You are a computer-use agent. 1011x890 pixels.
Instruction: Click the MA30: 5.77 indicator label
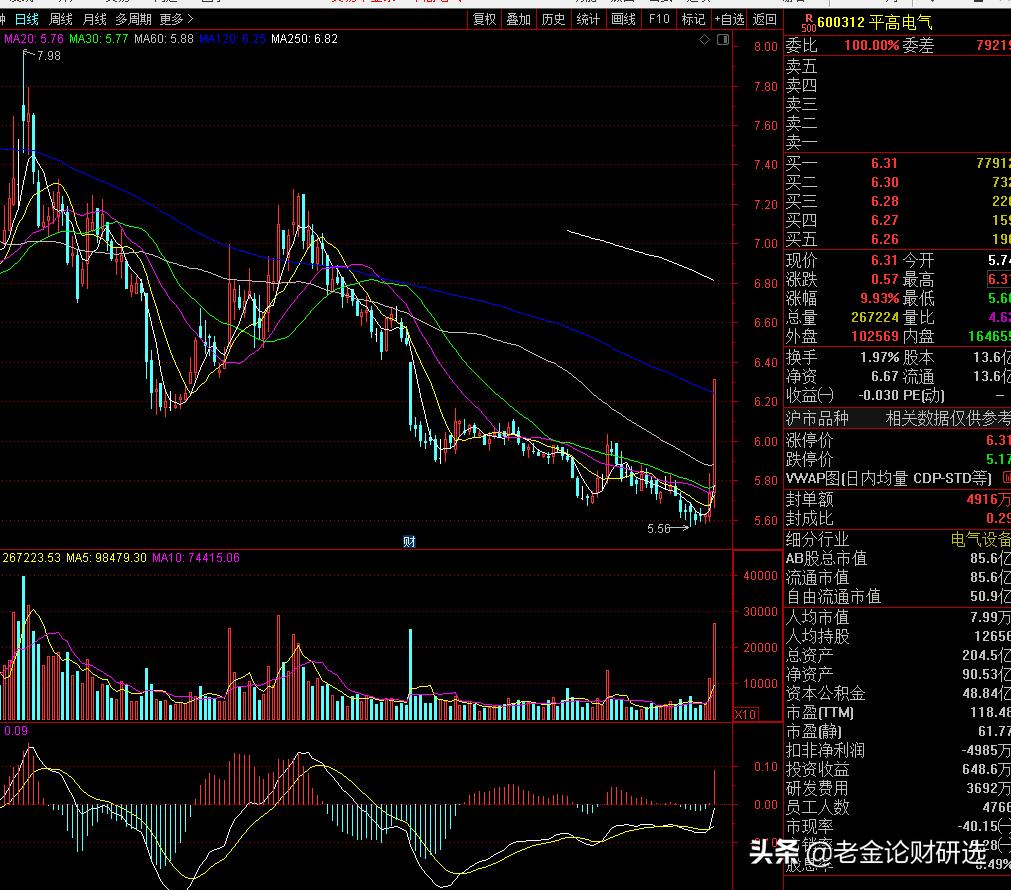[99, 39]
